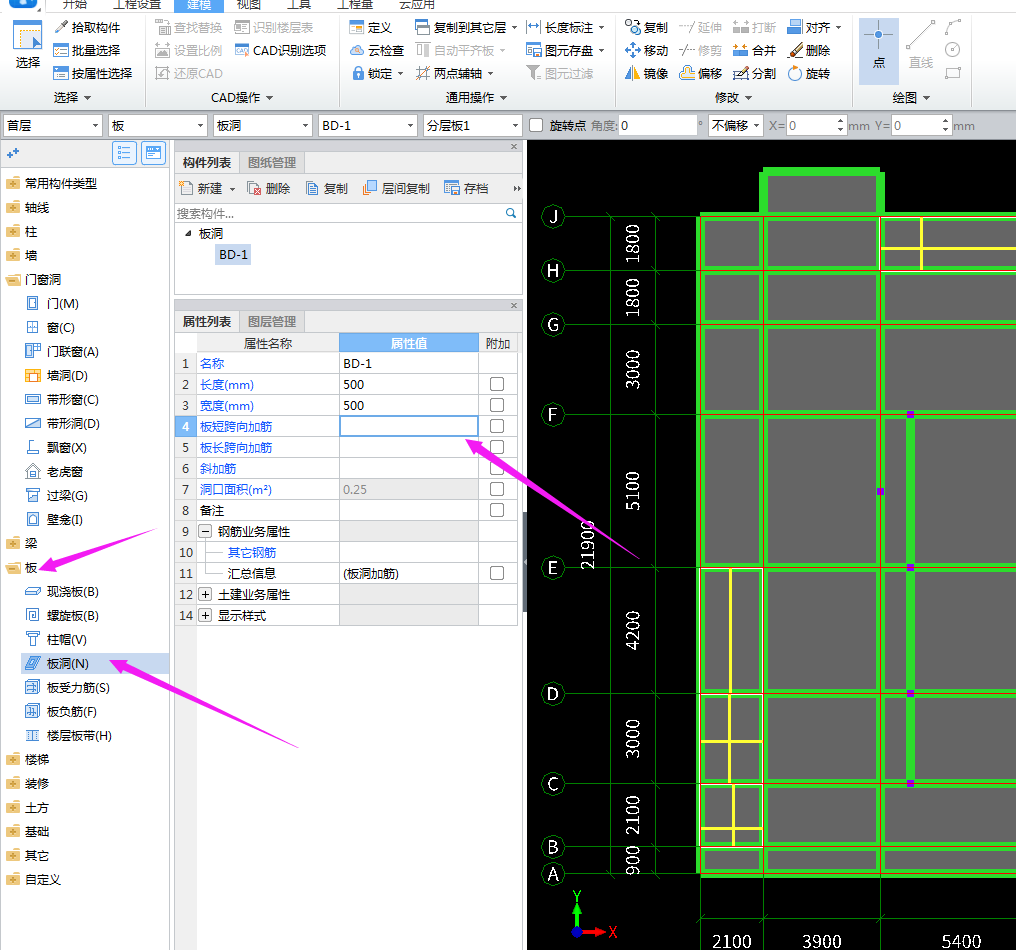Choose the 偏移 offset tool
Image resolution: width=1016 pixels, height=950 pixels.
700,73
